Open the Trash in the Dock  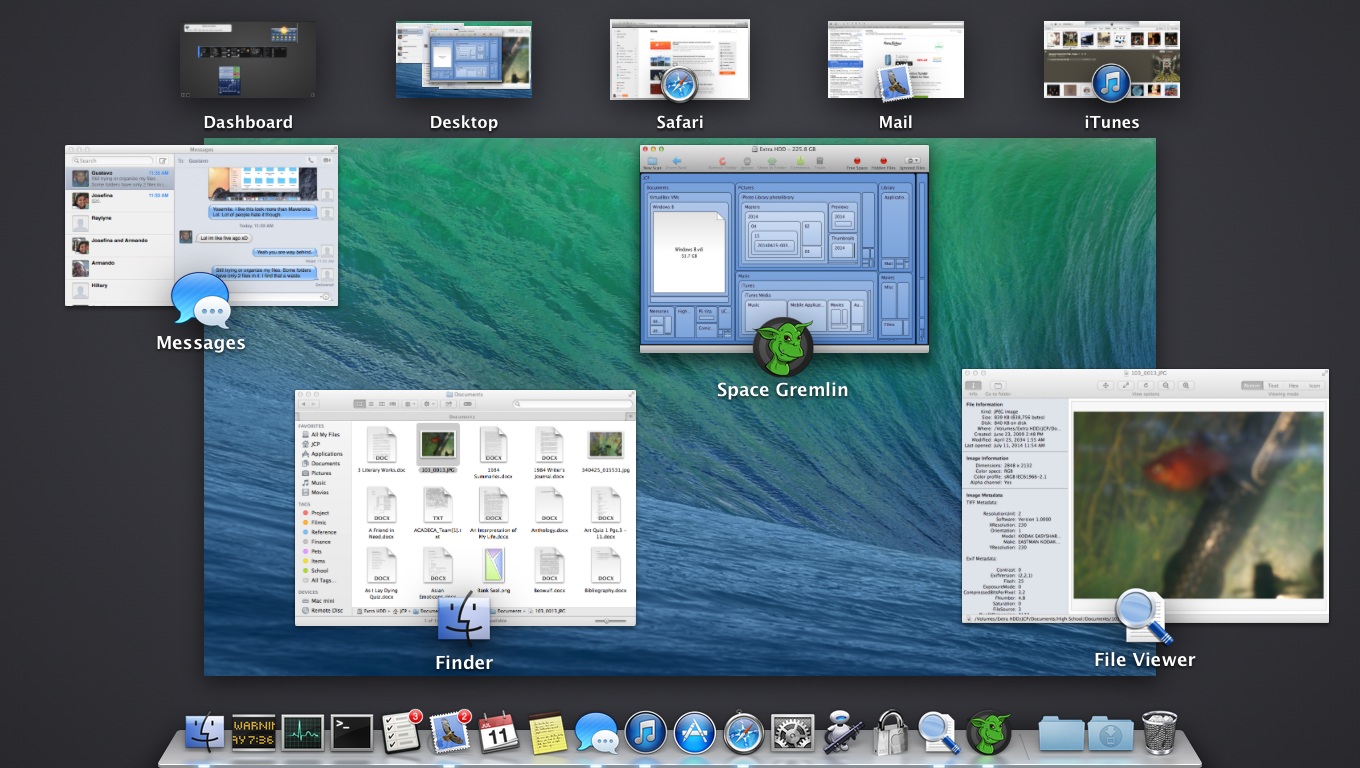click(1159, 733)
